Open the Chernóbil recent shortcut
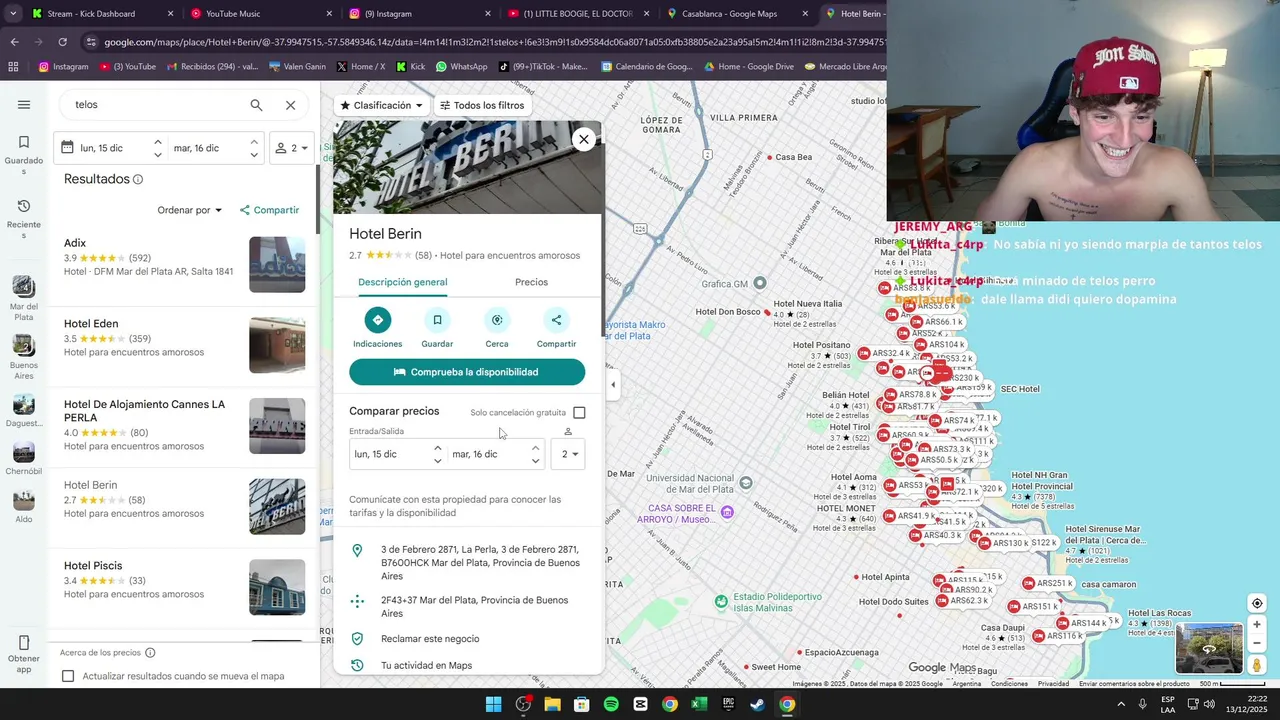 24,459
